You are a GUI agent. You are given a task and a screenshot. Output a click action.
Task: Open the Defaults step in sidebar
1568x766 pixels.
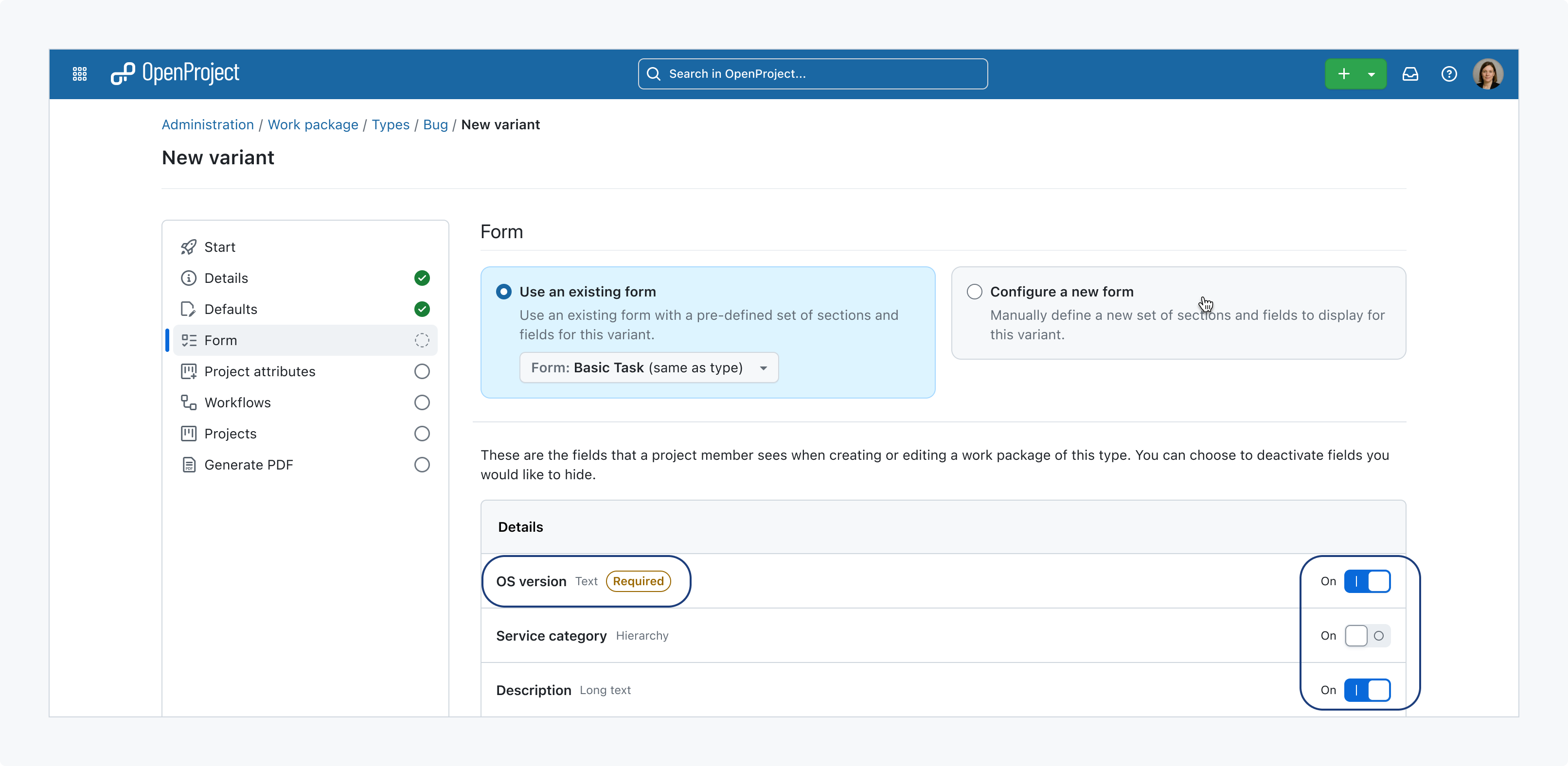[305, 309]
